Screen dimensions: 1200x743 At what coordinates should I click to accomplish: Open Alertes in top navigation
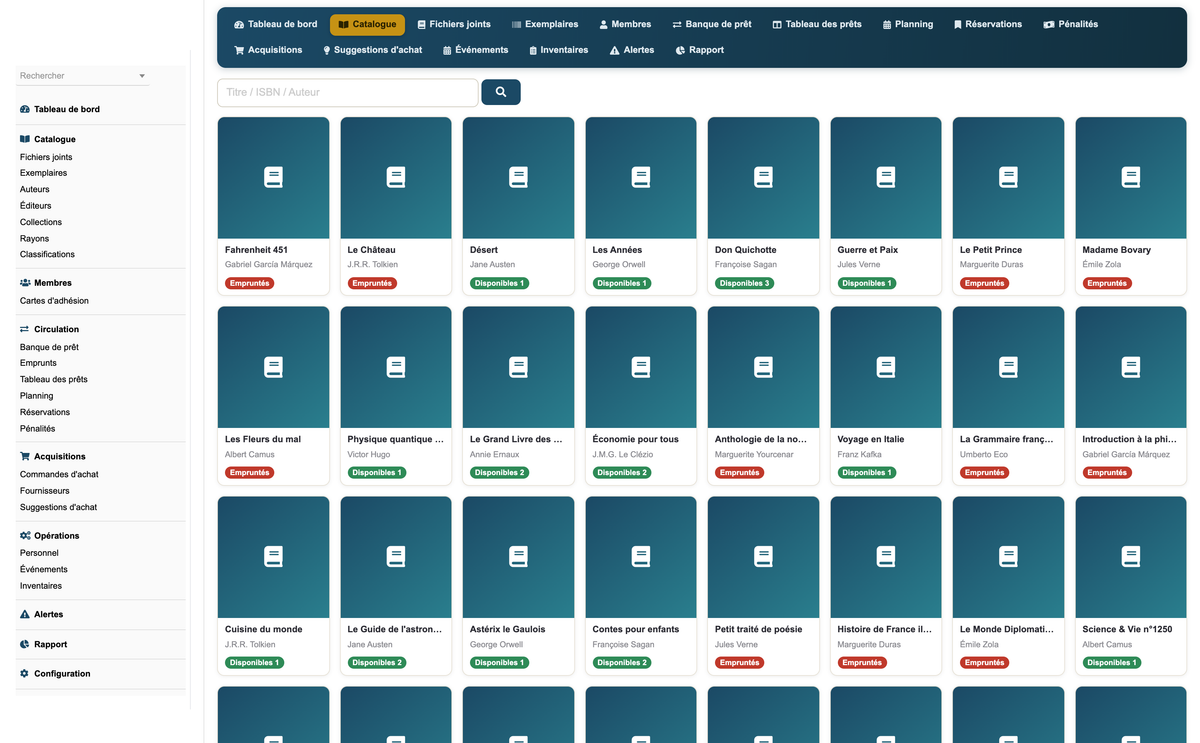[632, 50]
